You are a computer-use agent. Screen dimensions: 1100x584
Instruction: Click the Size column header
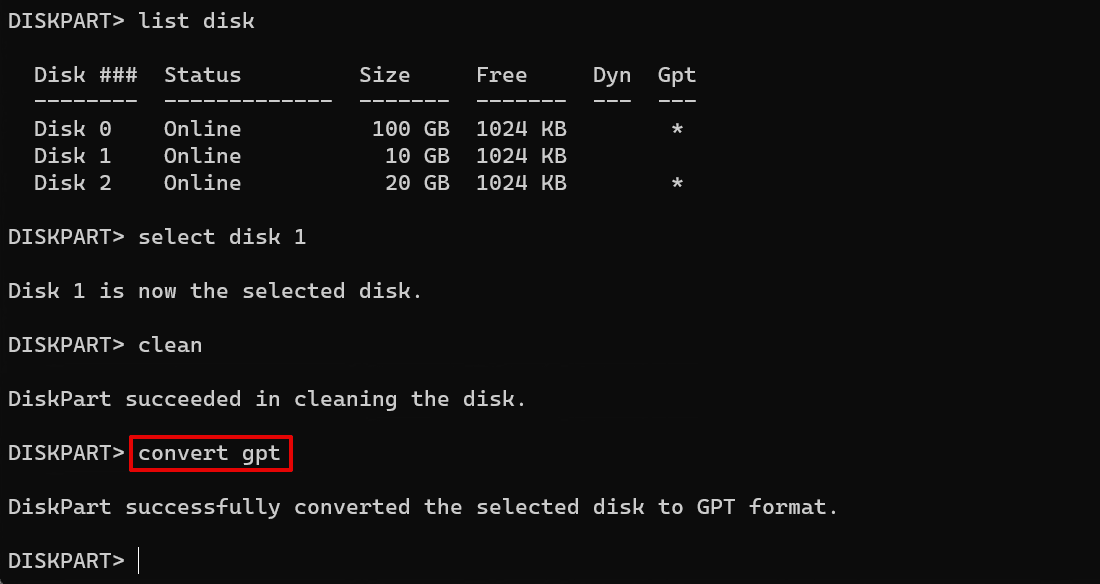pos(385,75)
